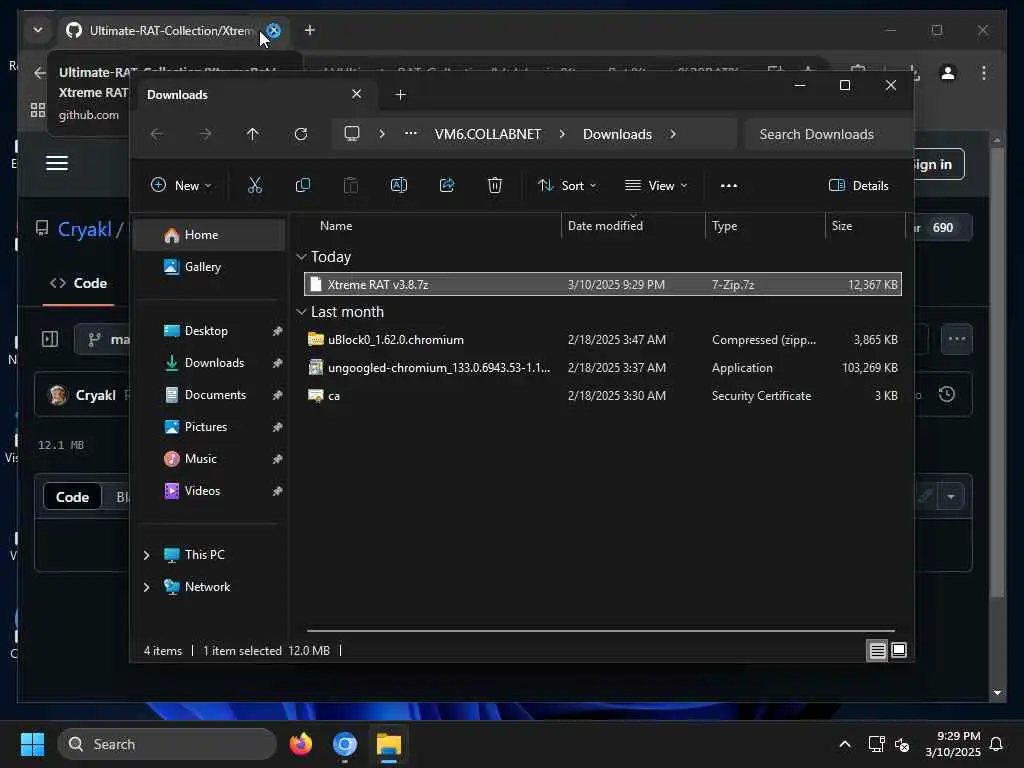Screen dimensions: 1024x768
Task: Open the See more ellipsis menu
Action: (x=729, y=185)
